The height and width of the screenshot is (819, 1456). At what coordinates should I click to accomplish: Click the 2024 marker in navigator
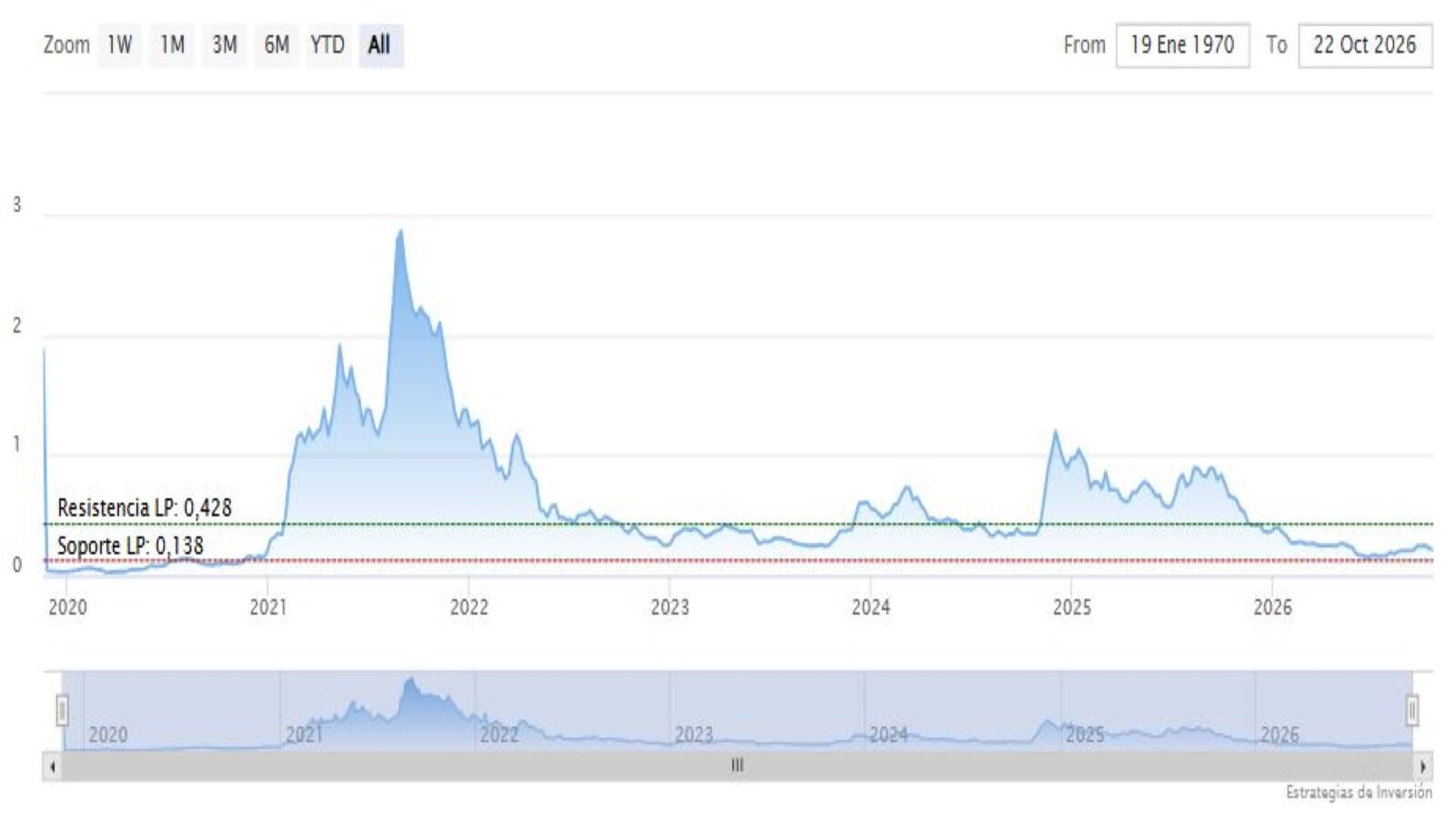click(889, 734)
